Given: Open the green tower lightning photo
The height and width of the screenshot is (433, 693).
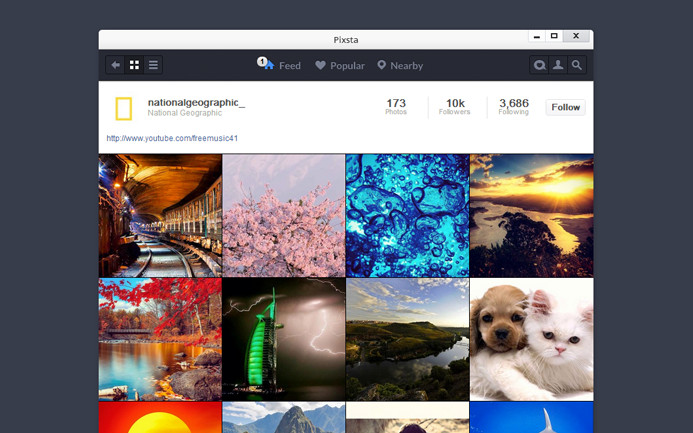Looking at the screenshot, I should click(x=284, y=339).
